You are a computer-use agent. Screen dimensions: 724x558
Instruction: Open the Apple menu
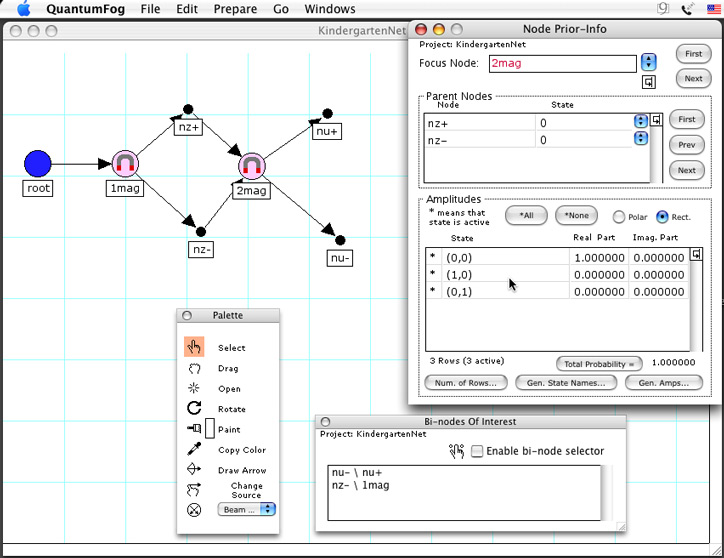click(x=23, y=9)
